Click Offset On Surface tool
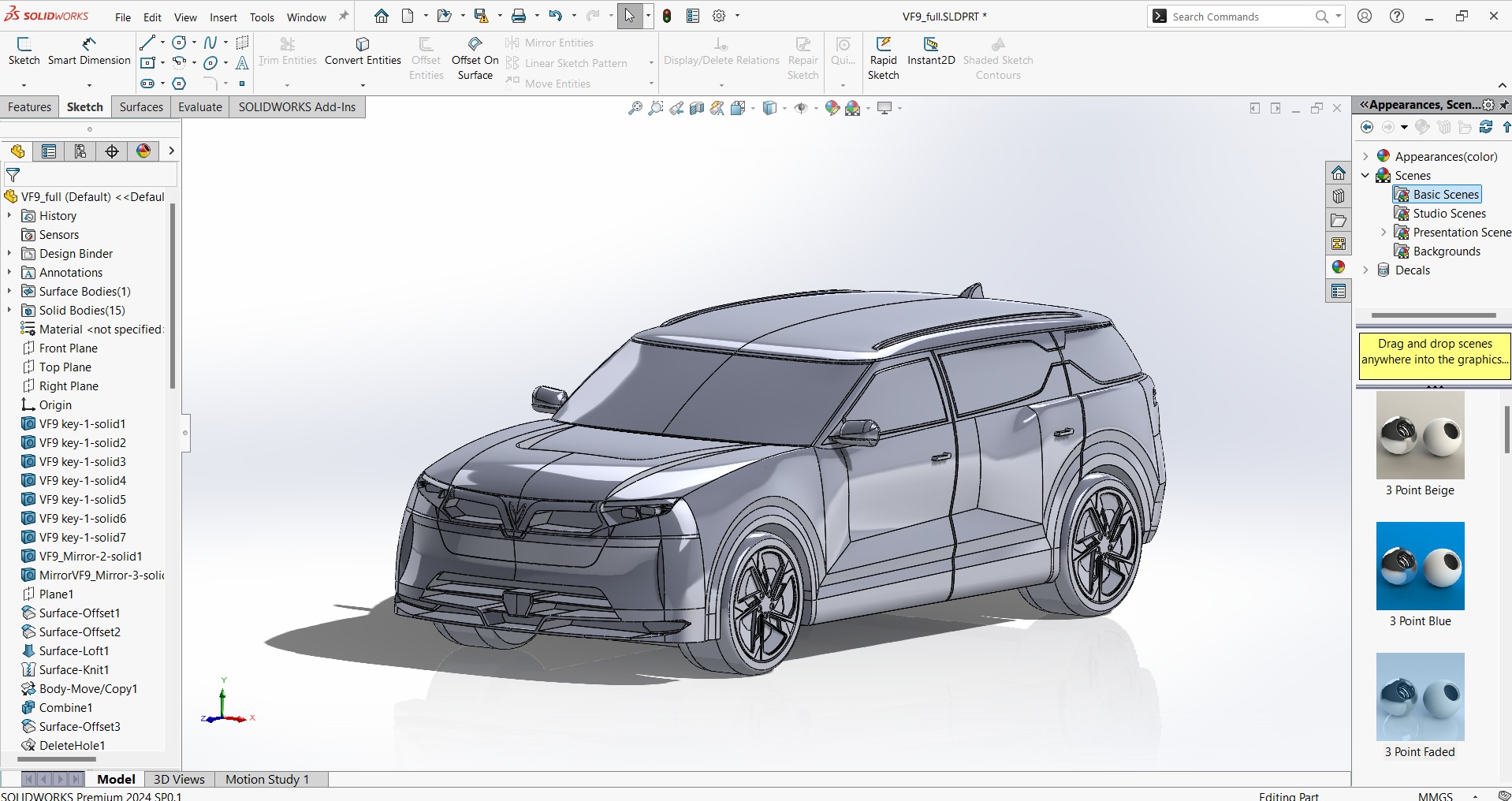 475,58
